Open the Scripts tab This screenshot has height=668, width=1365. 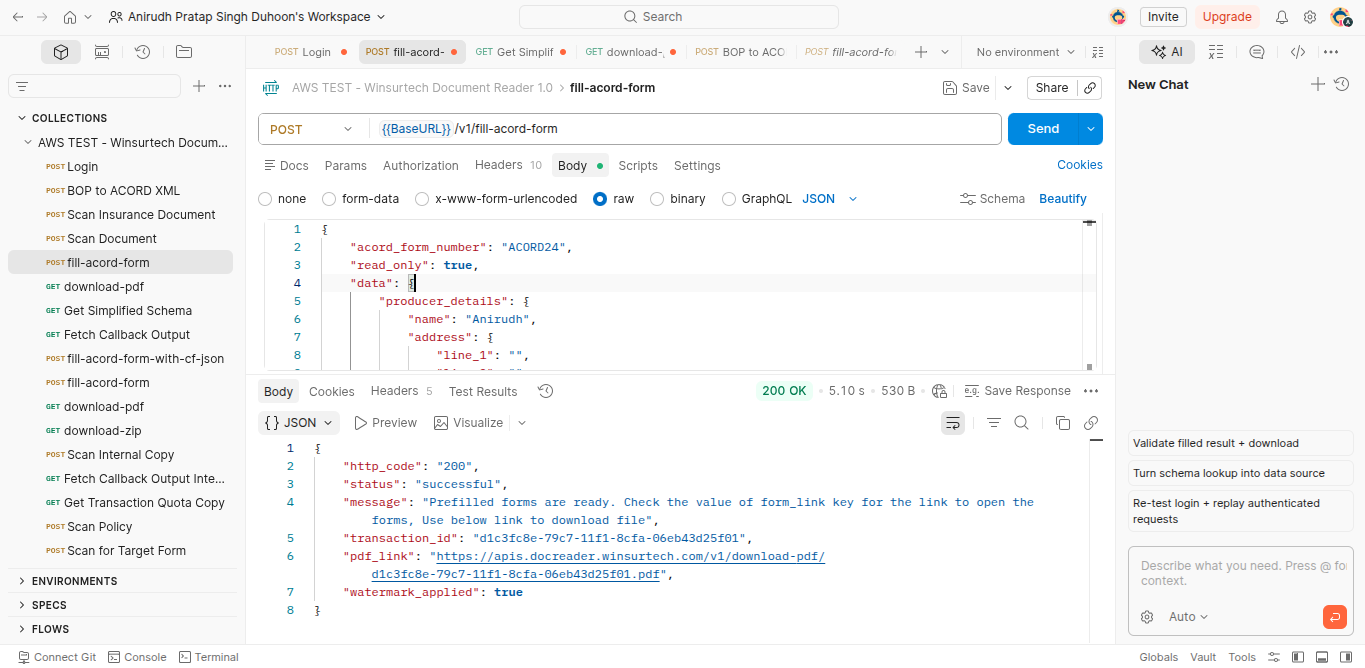[638, 166]
